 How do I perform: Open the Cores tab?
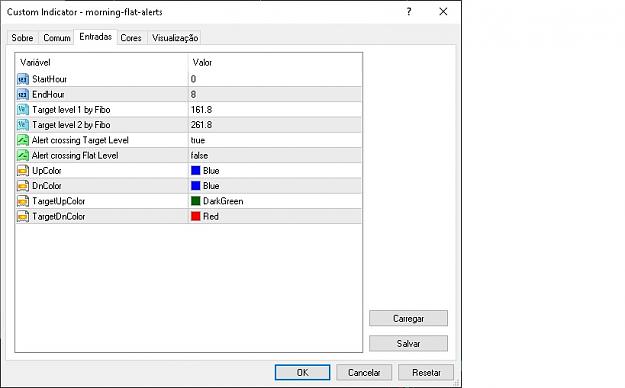[x=131, y=37]
